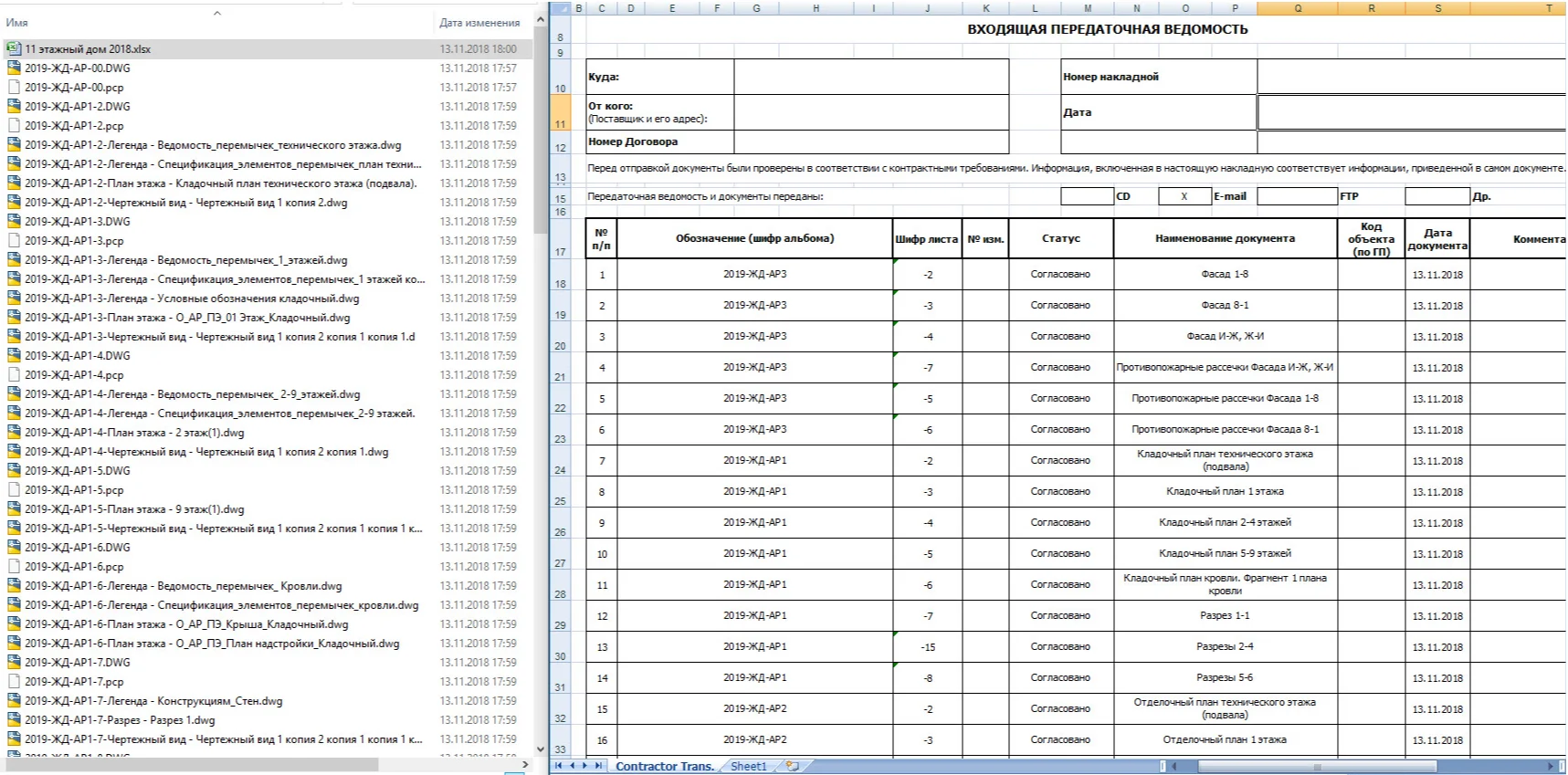The height and width of the screenshot is (775, 1568).
Task: Check the empty CD delivery box
Action: click(x=1086, y=196)
